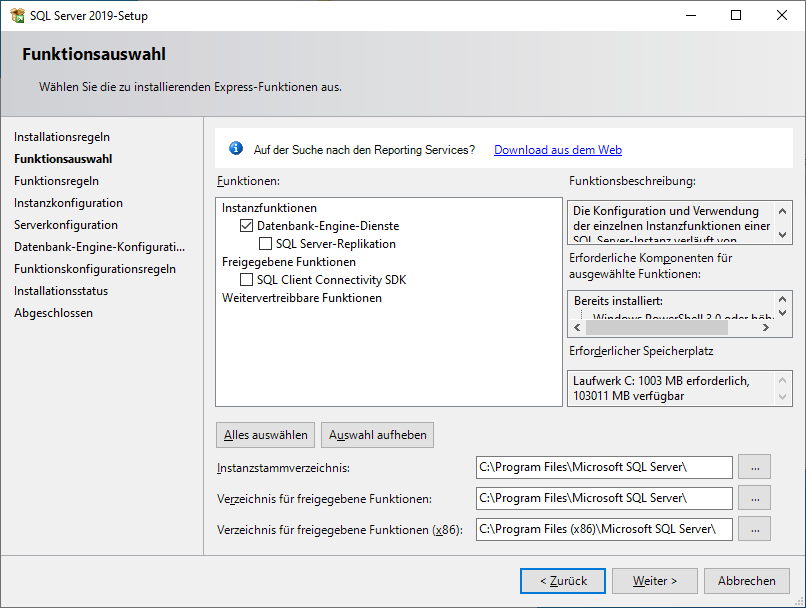
Task: Browse for the x86 freigegebene Funktionen directory
Action: 754,529
